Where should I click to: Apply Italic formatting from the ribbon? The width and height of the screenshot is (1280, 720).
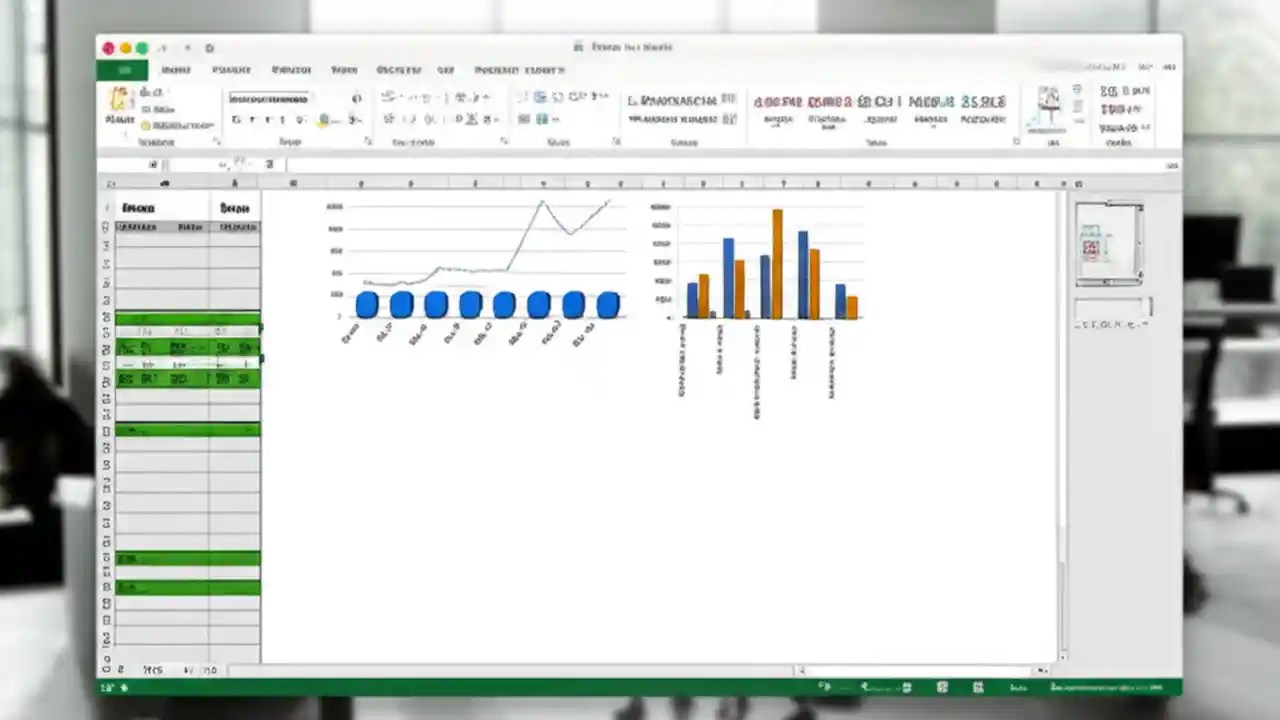coord(252,120)
